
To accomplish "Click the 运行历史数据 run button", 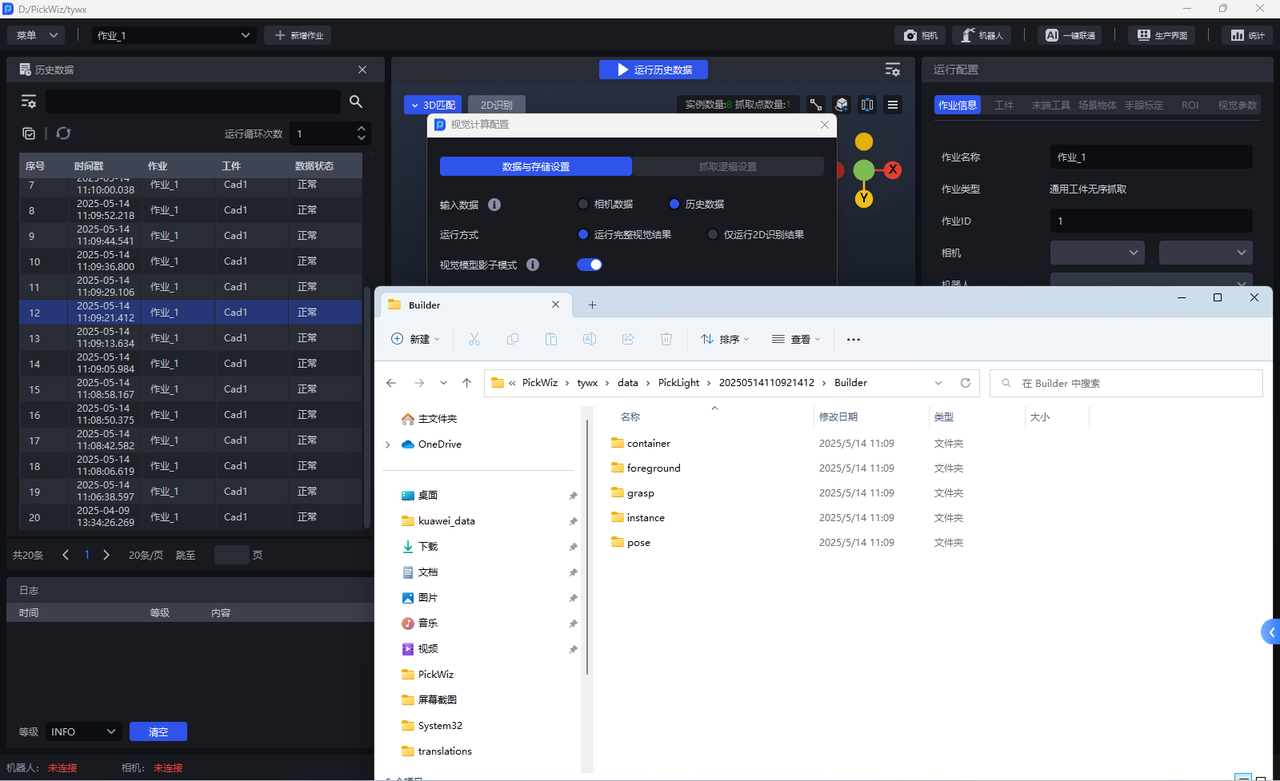I will (653, 70).
